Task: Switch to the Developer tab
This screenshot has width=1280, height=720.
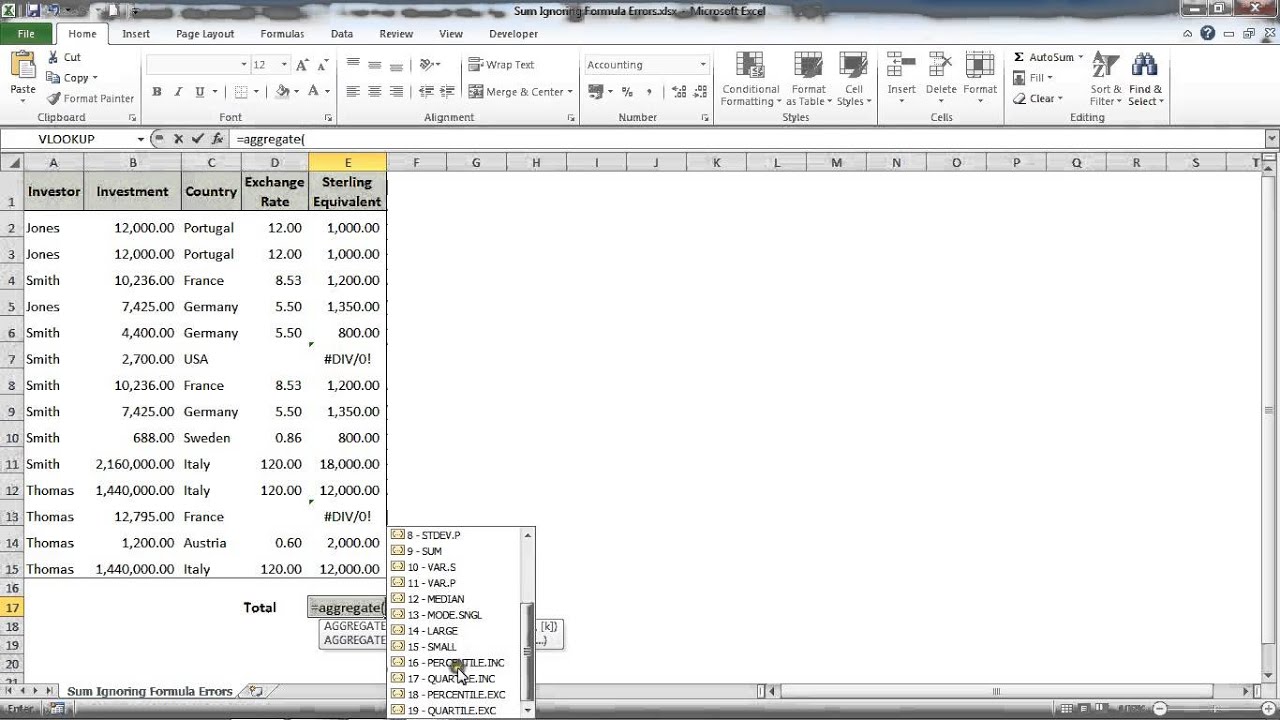Action: click(x=513, y=33)
